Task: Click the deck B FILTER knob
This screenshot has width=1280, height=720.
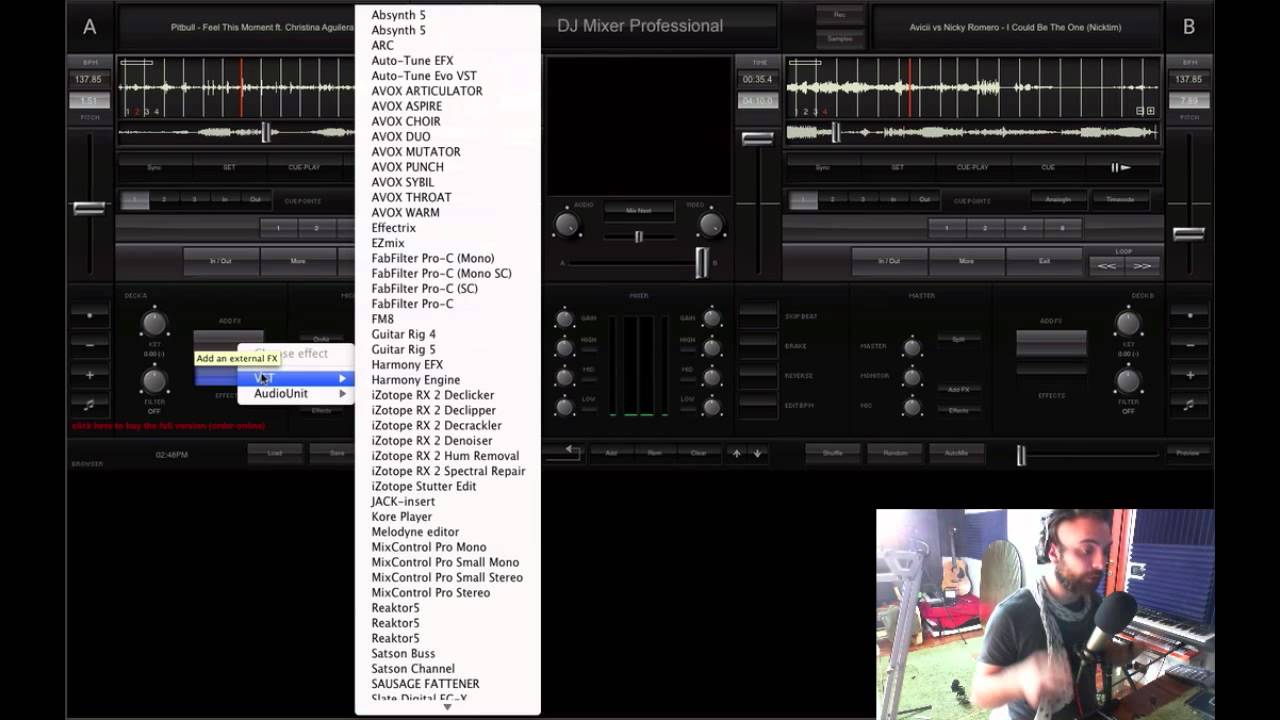Action: click(x=1128, y=381)
